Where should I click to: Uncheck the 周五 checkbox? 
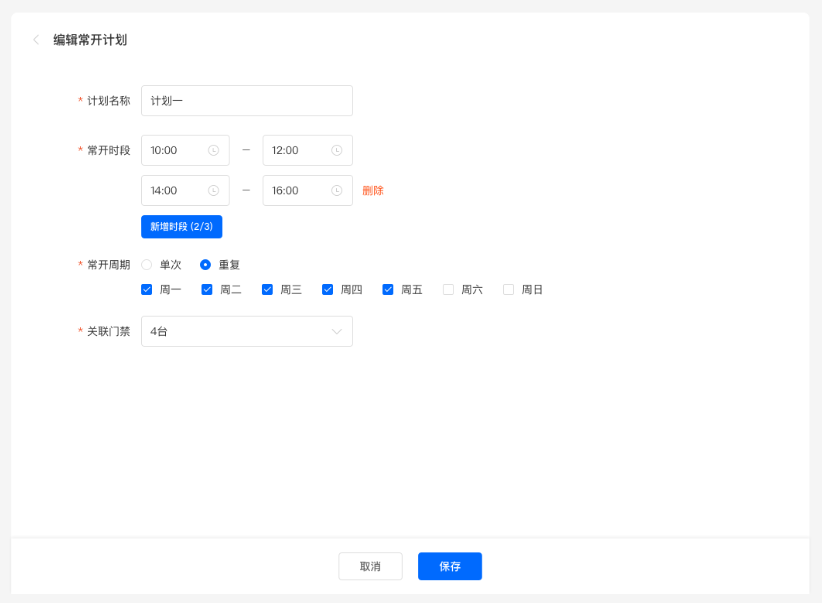click(388, 289)
